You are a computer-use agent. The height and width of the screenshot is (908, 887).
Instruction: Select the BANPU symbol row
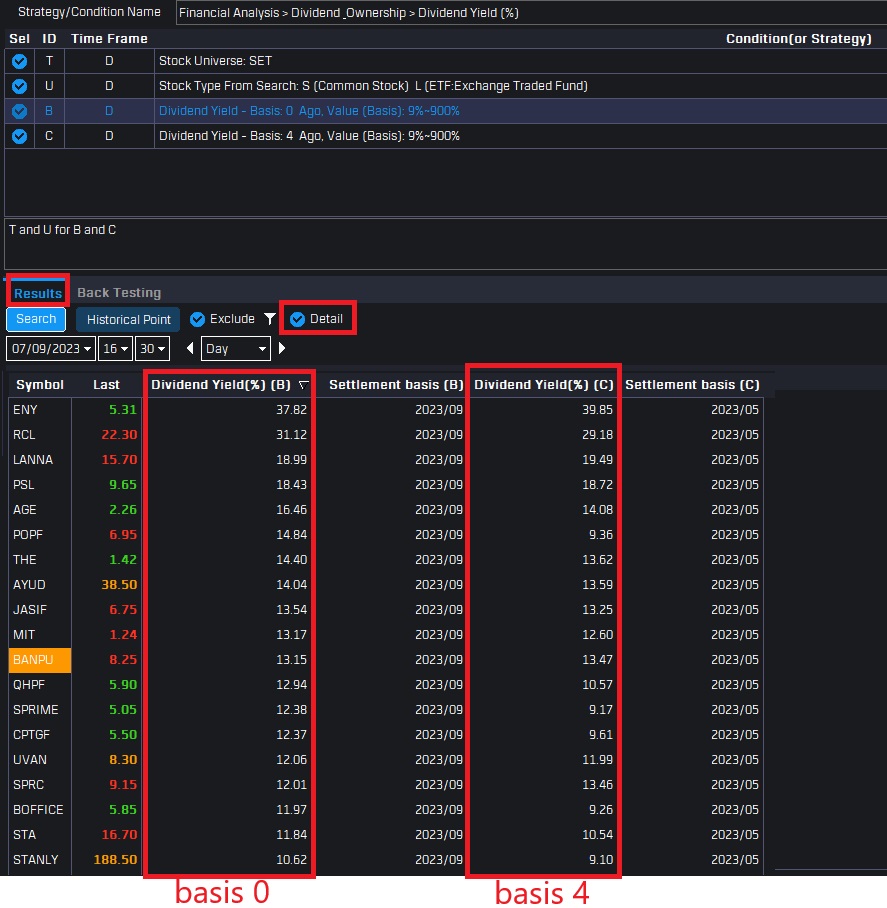click(x=40, y=660)
